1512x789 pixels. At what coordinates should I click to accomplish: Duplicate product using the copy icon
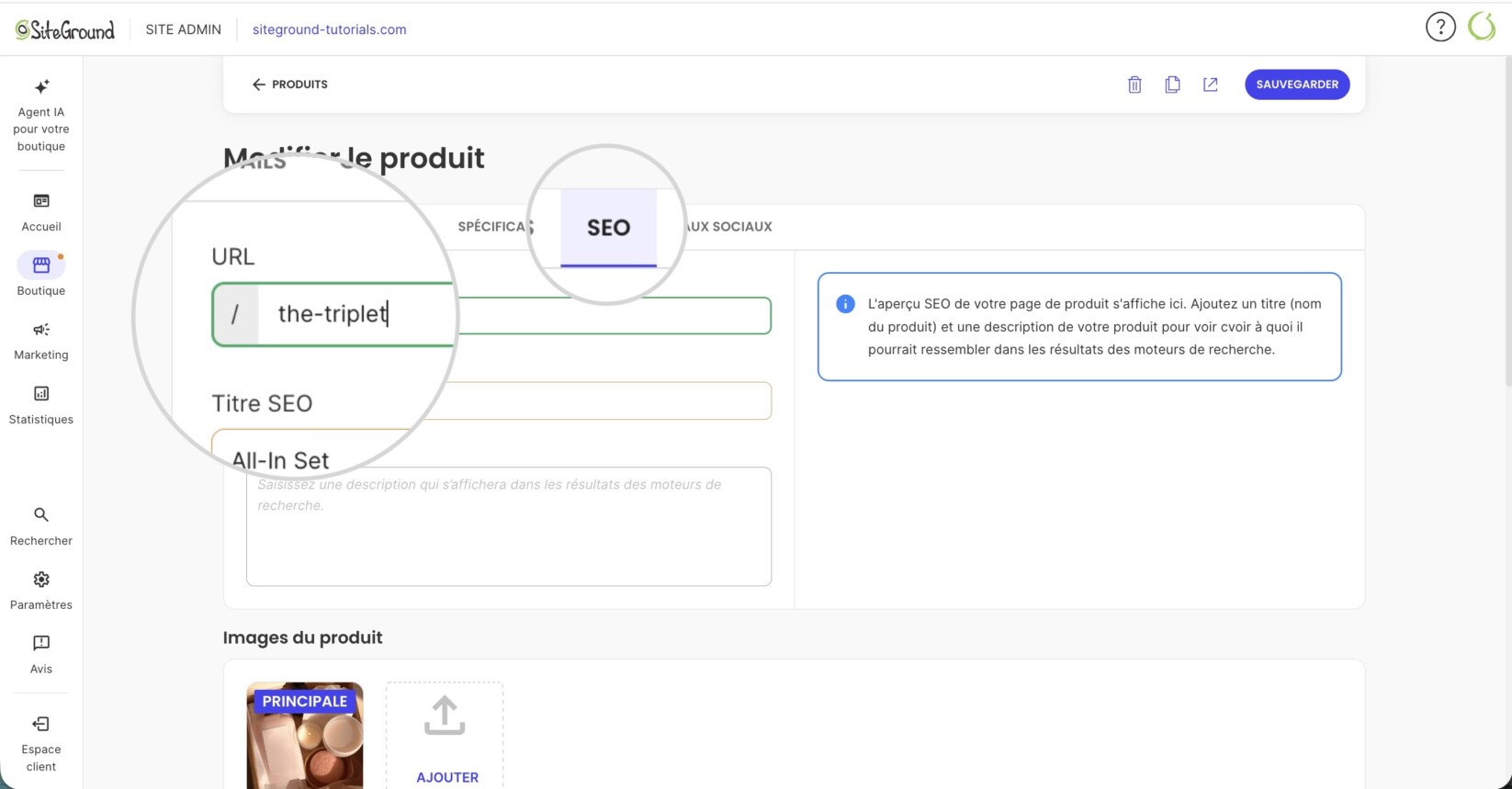(x=1172, y=85)
